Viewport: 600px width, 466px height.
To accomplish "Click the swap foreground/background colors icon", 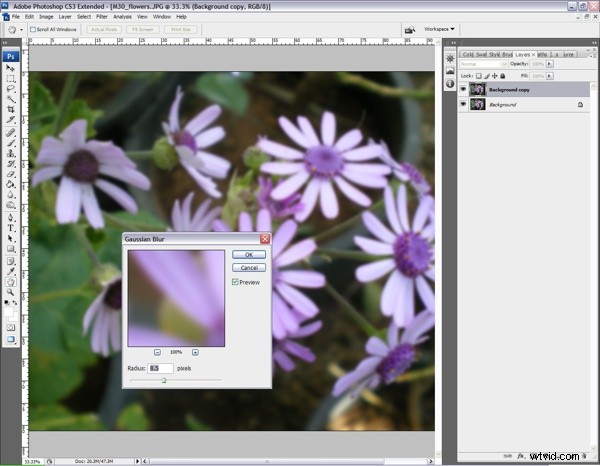I will (x=15, y=303).
